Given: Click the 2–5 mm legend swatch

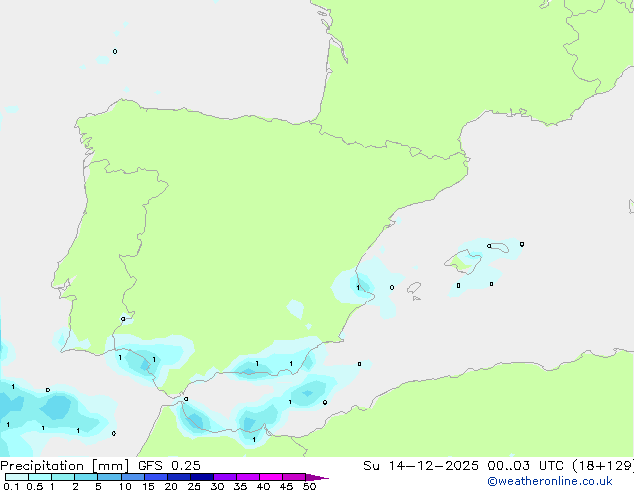Looking at the screenshot, I should (x=86, y=477).
